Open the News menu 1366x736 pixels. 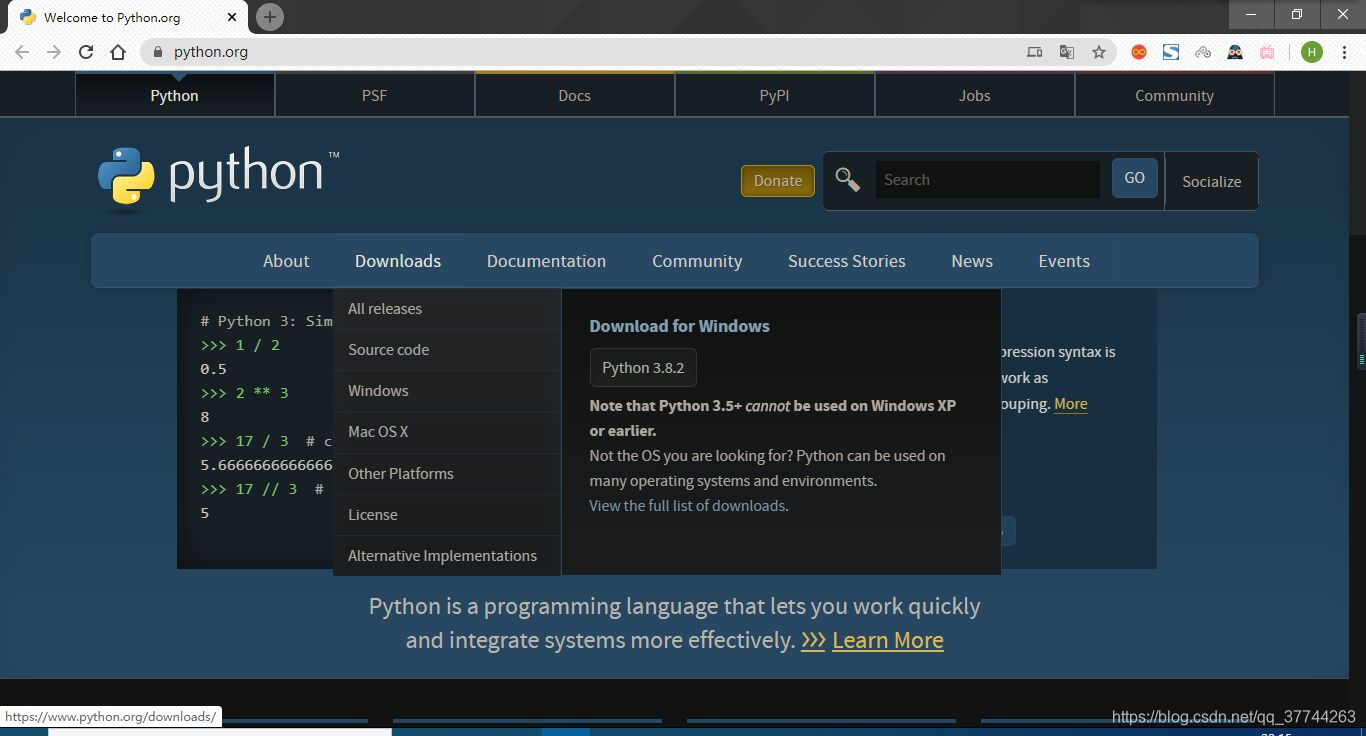(x=972, y=261)
